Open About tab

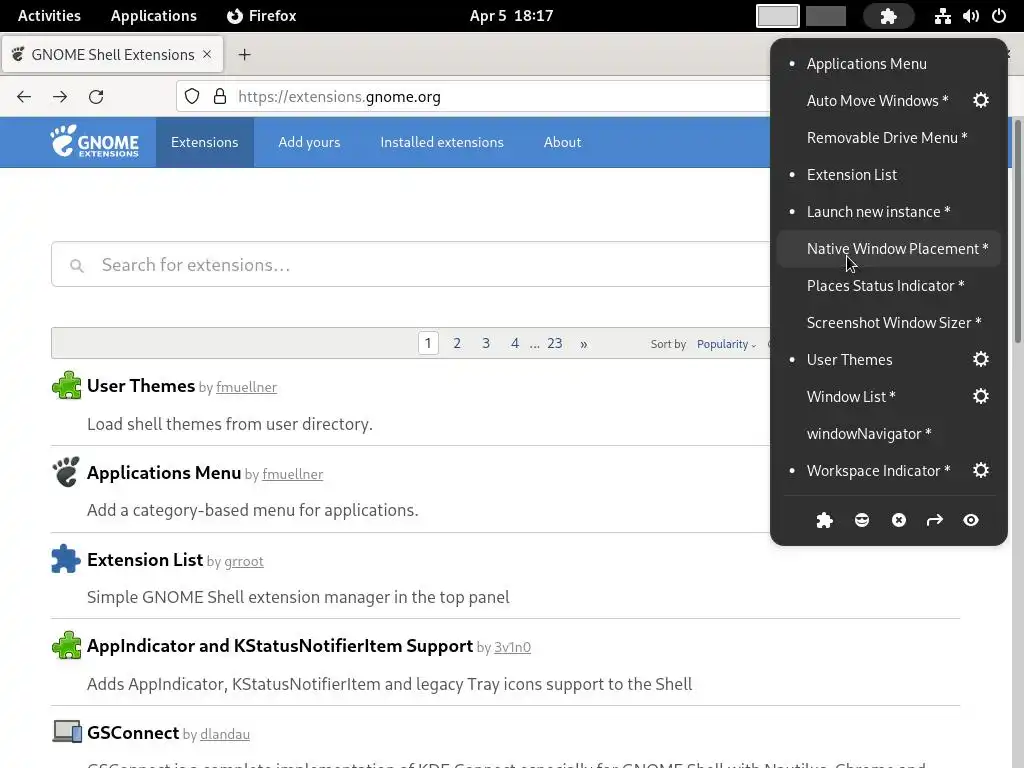562,142
